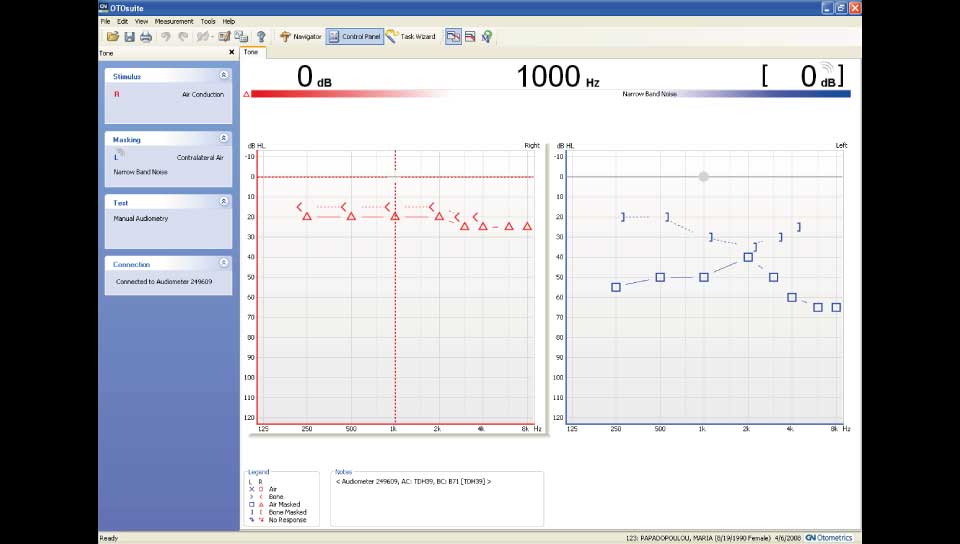Click 'Bone Masked' legend entry

(x=287, y=512)
